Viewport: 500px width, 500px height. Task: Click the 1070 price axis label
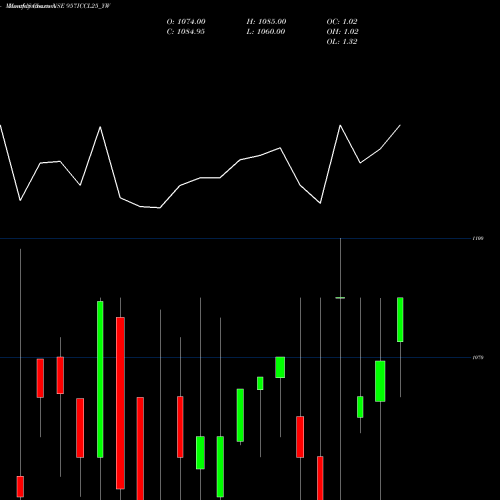pos(478,357)
